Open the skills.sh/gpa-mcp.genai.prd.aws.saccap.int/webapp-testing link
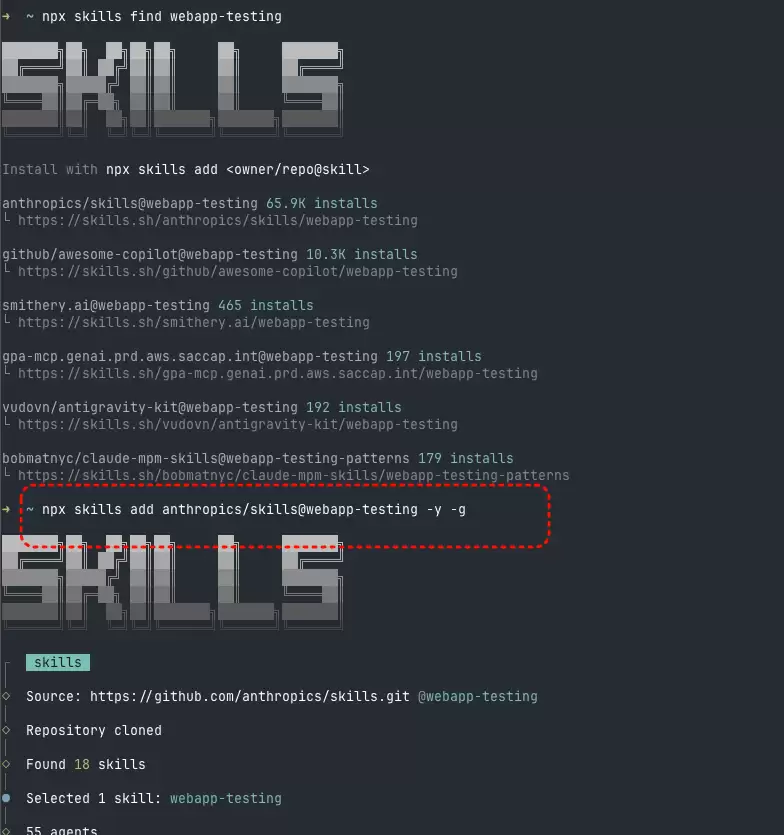The height and width of the screenshot is (835, 784). [x=278, y=373]
